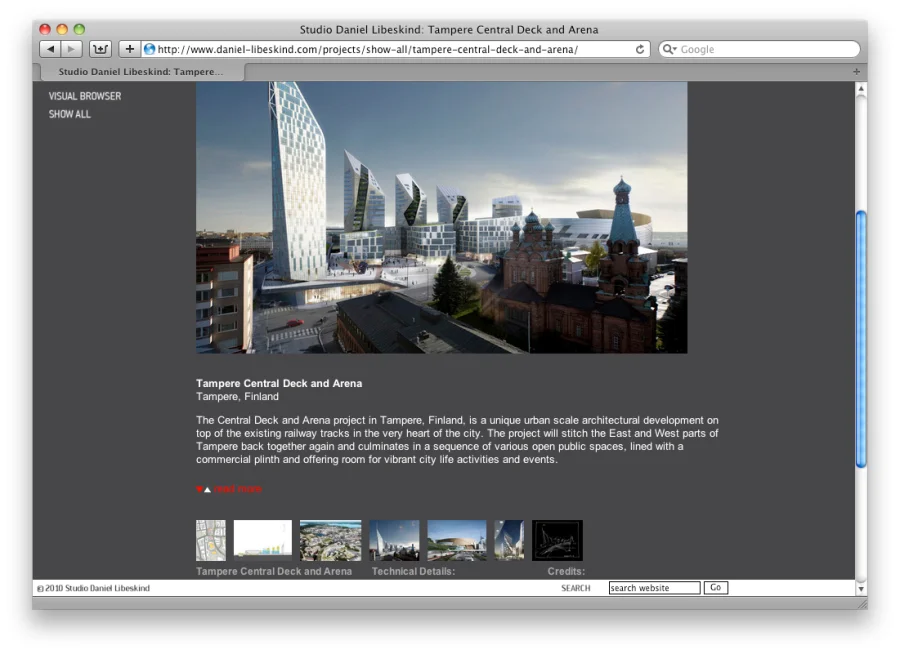Click the scroll down arrow of the page
The height and width of the screenshot is (654, 900).
(x=861, y=589)
